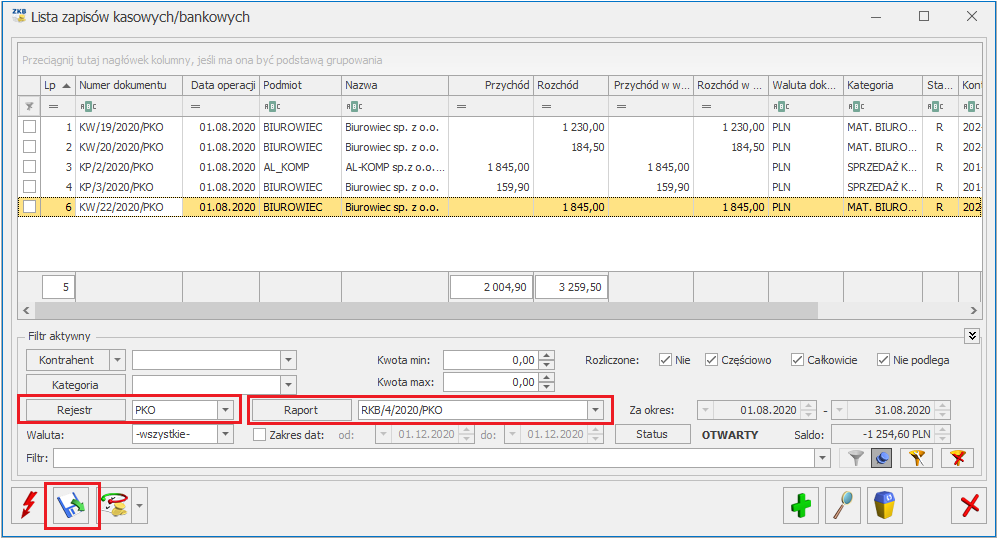Open the Kontrahent type dropdown arrow
Image resolution: width=997 pixels, height=538 pixels.
[118, 360]
